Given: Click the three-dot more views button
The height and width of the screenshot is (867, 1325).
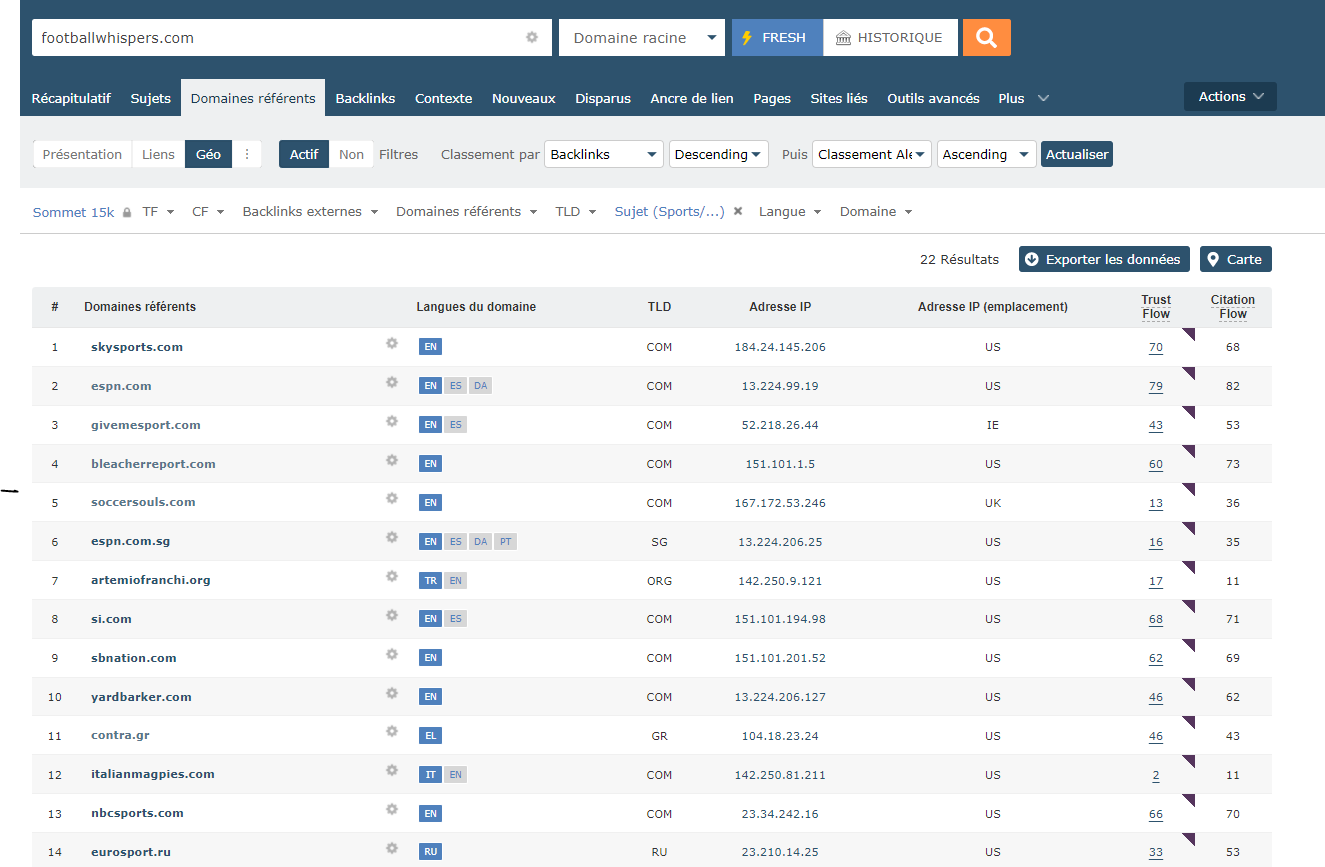Looking at the screenshot, I should [x=247, y=154].
